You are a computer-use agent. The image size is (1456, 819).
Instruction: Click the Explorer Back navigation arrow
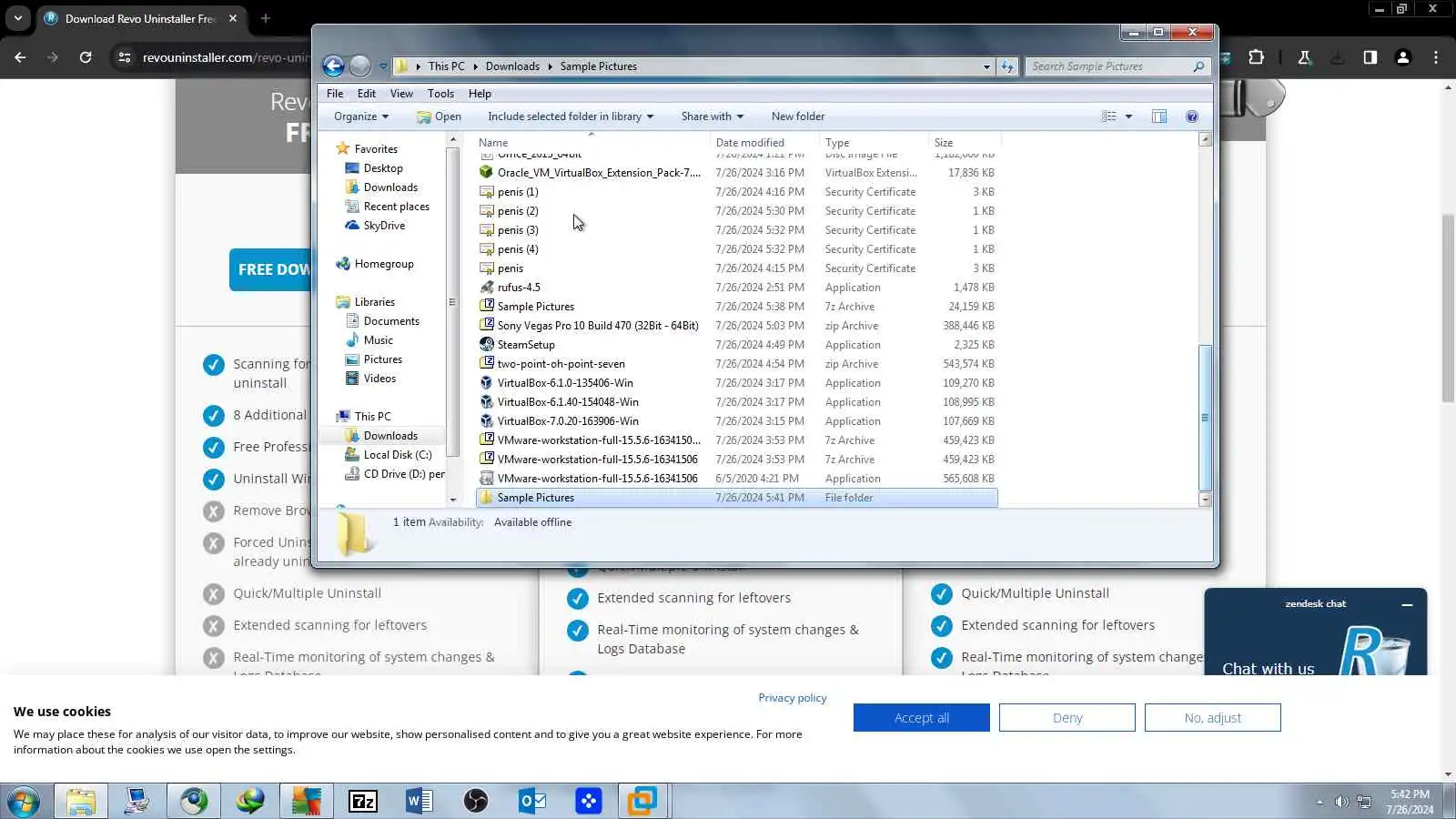tap(333, 66)
